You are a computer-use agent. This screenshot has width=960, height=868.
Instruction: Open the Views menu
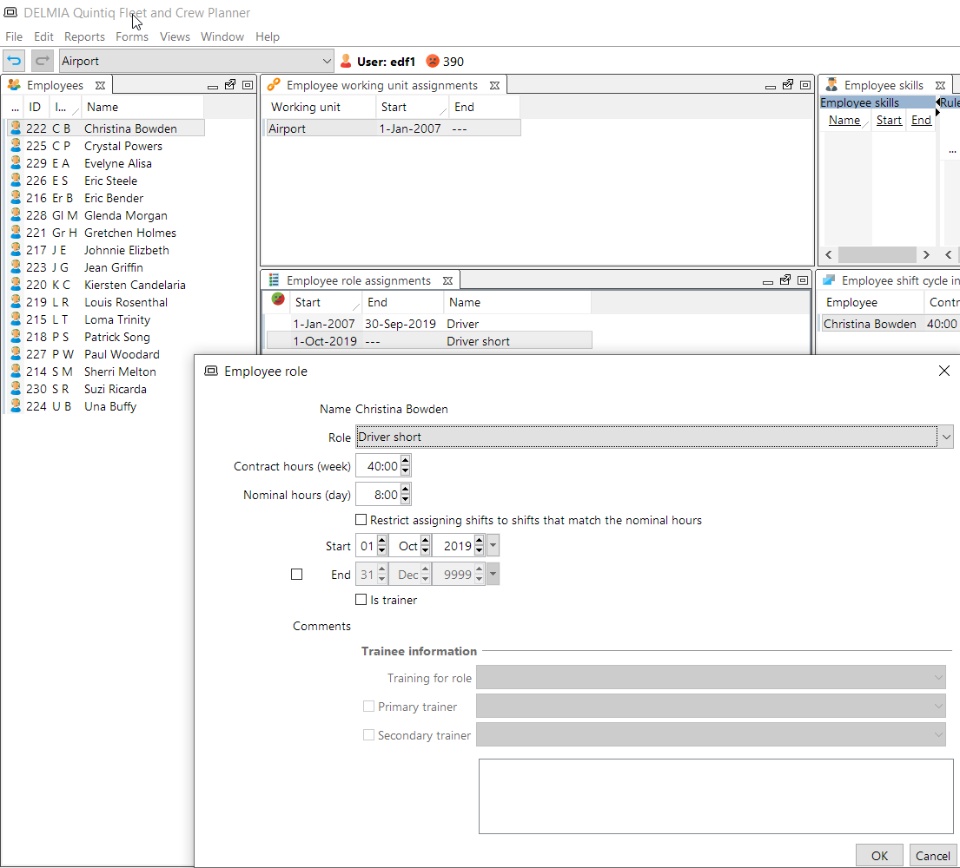click(175, 37)
